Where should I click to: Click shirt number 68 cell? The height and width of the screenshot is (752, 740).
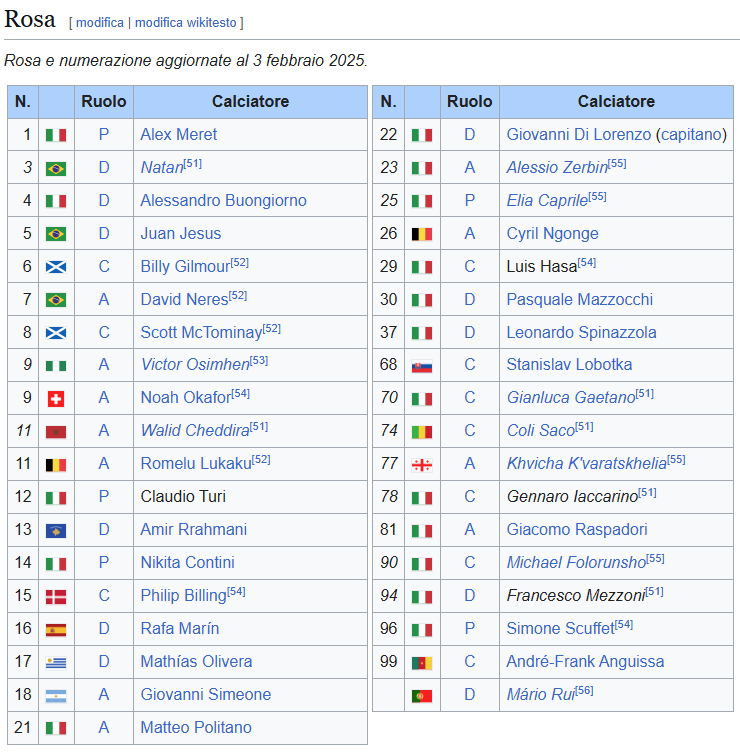(388, 364)
